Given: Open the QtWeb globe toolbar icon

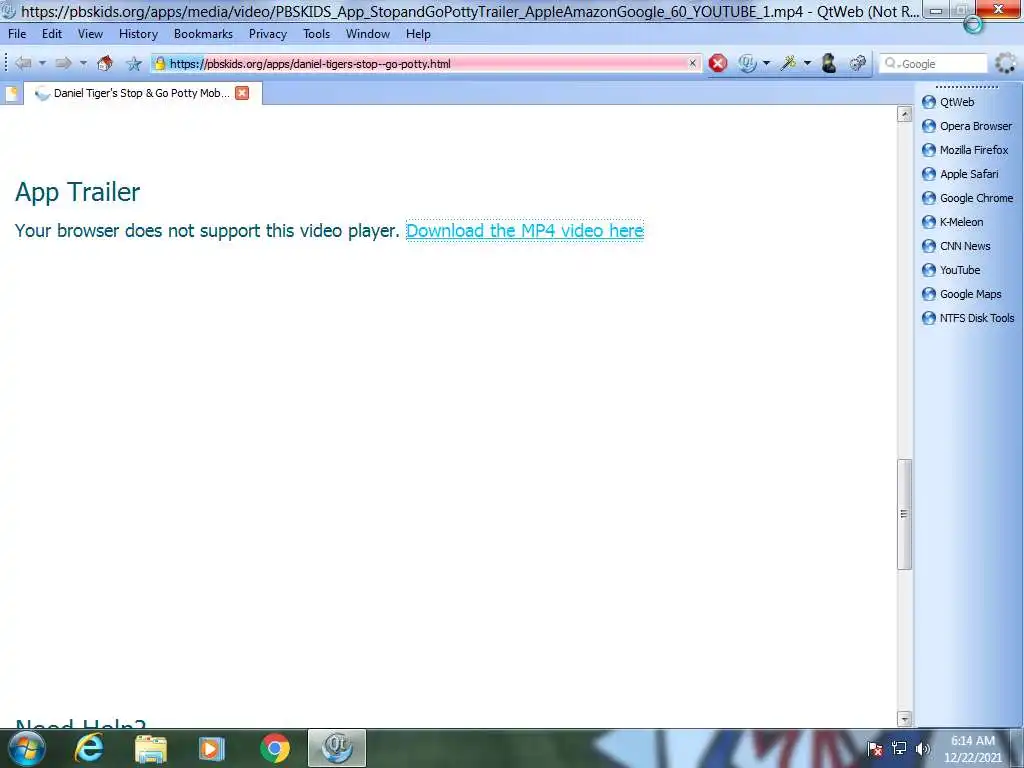Looking at the screenshot, I should pyautogui.click(x=747, y=63).
